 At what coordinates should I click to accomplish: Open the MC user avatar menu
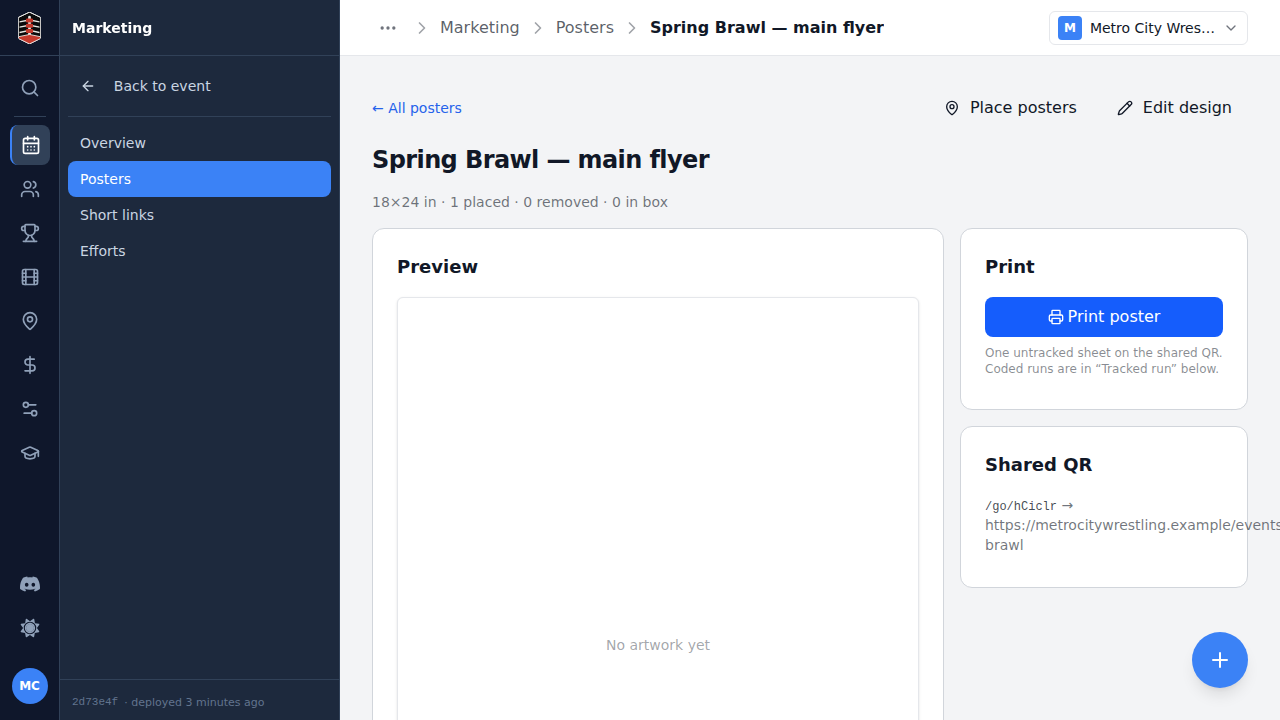(30, 686)
